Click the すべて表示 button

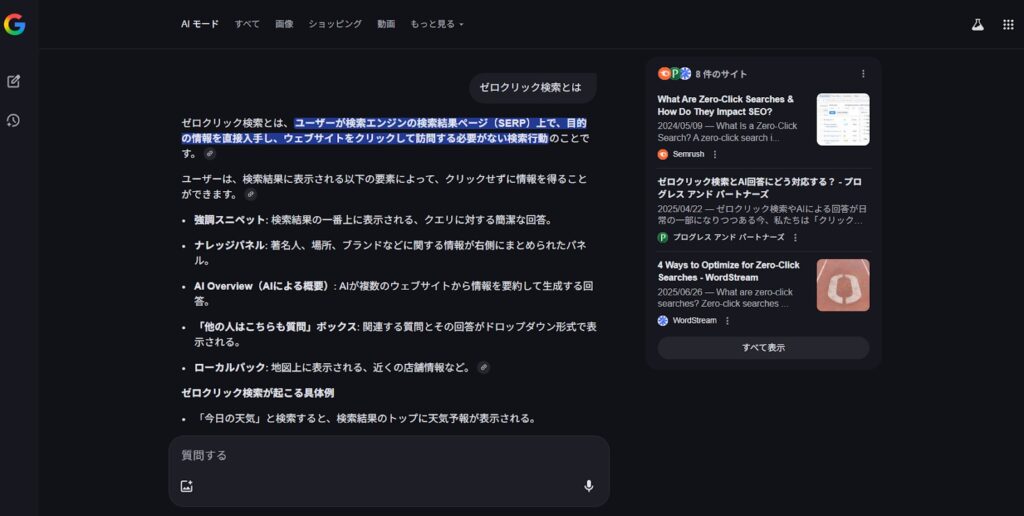(x=763, y=348)
